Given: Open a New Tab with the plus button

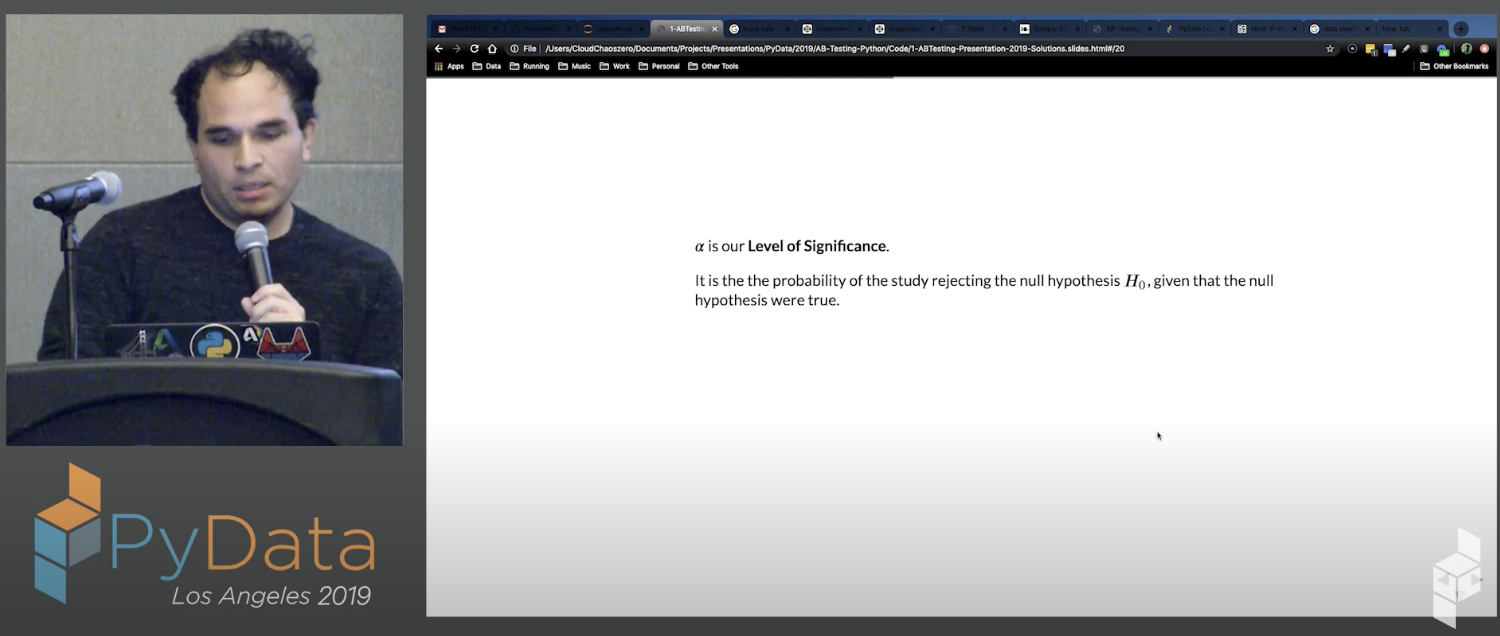Looking at the screenshot, I should click(1459, 28).
